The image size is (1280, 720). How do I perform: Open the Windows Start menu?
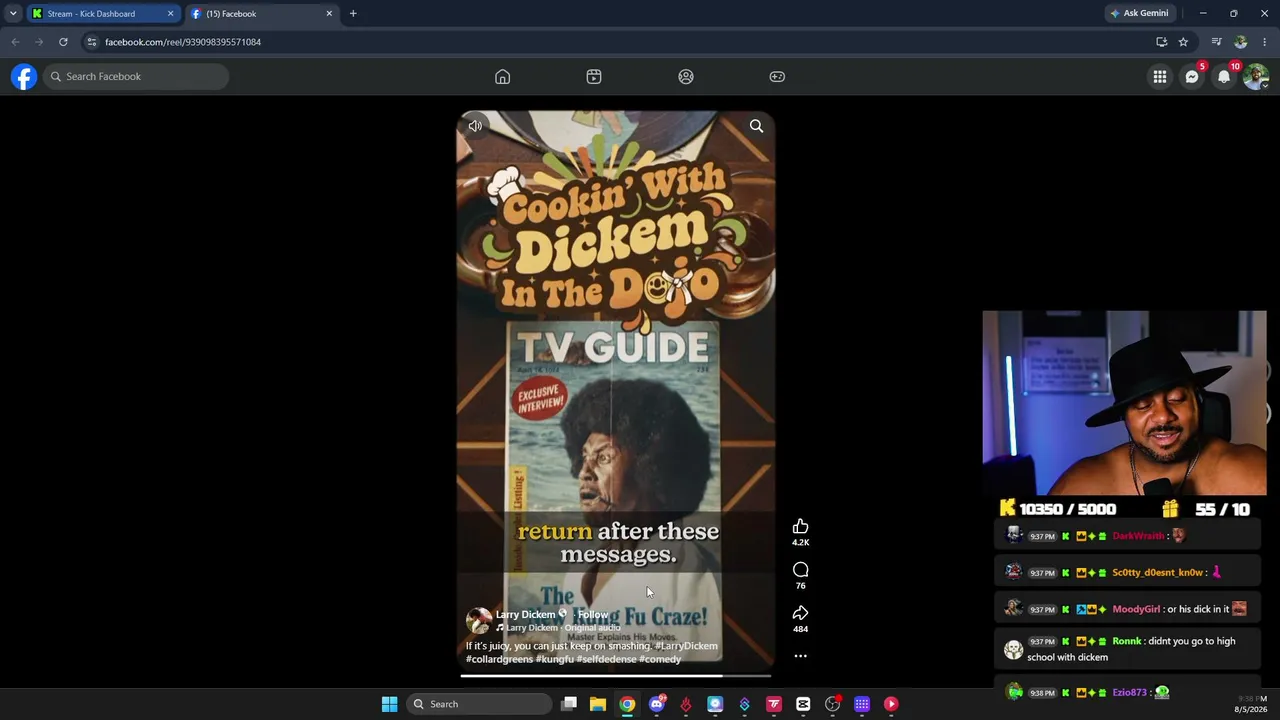click(x=389, y=704)
